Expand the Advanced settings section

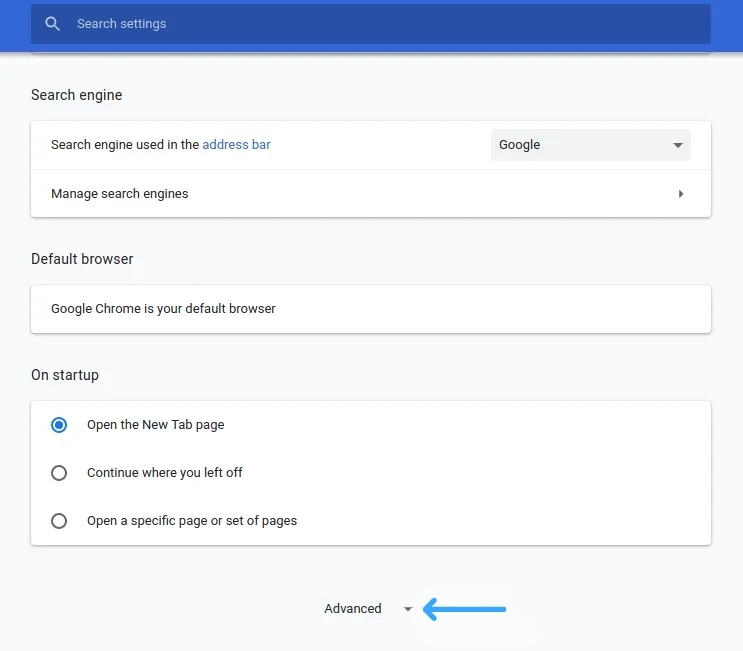pos(354,609)
